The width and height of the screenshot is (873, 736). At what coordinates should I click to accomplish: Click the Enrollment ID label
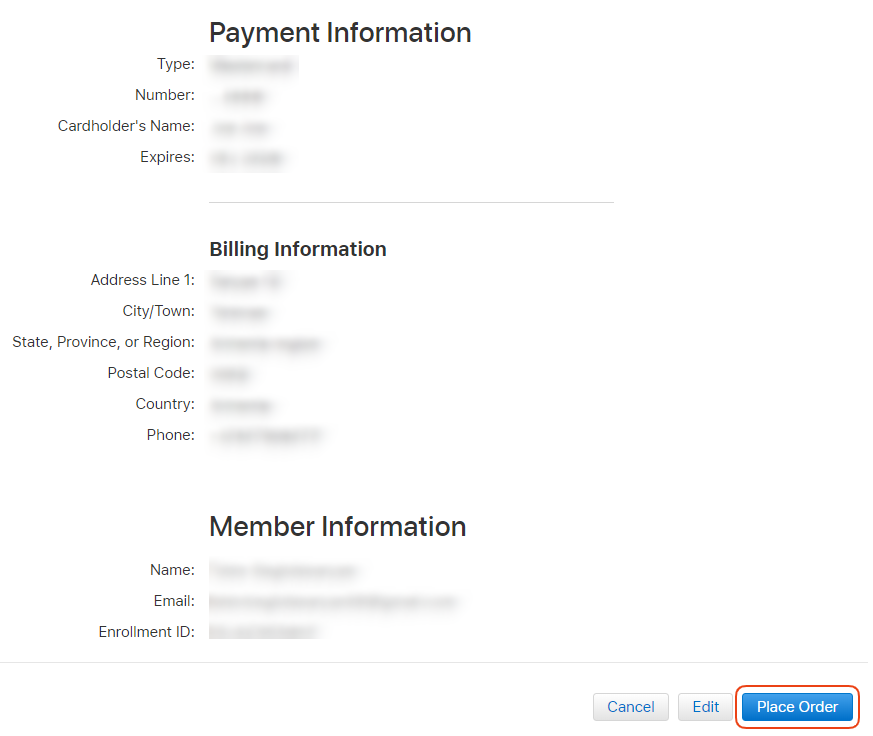point(146,632)
